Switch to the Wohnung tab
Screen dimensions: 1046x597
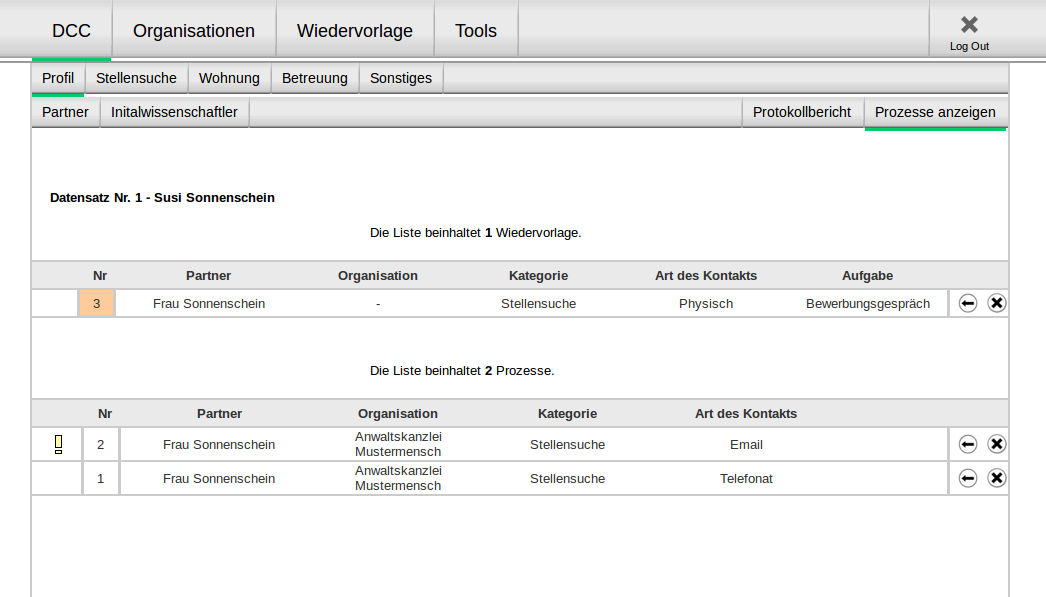229,78
